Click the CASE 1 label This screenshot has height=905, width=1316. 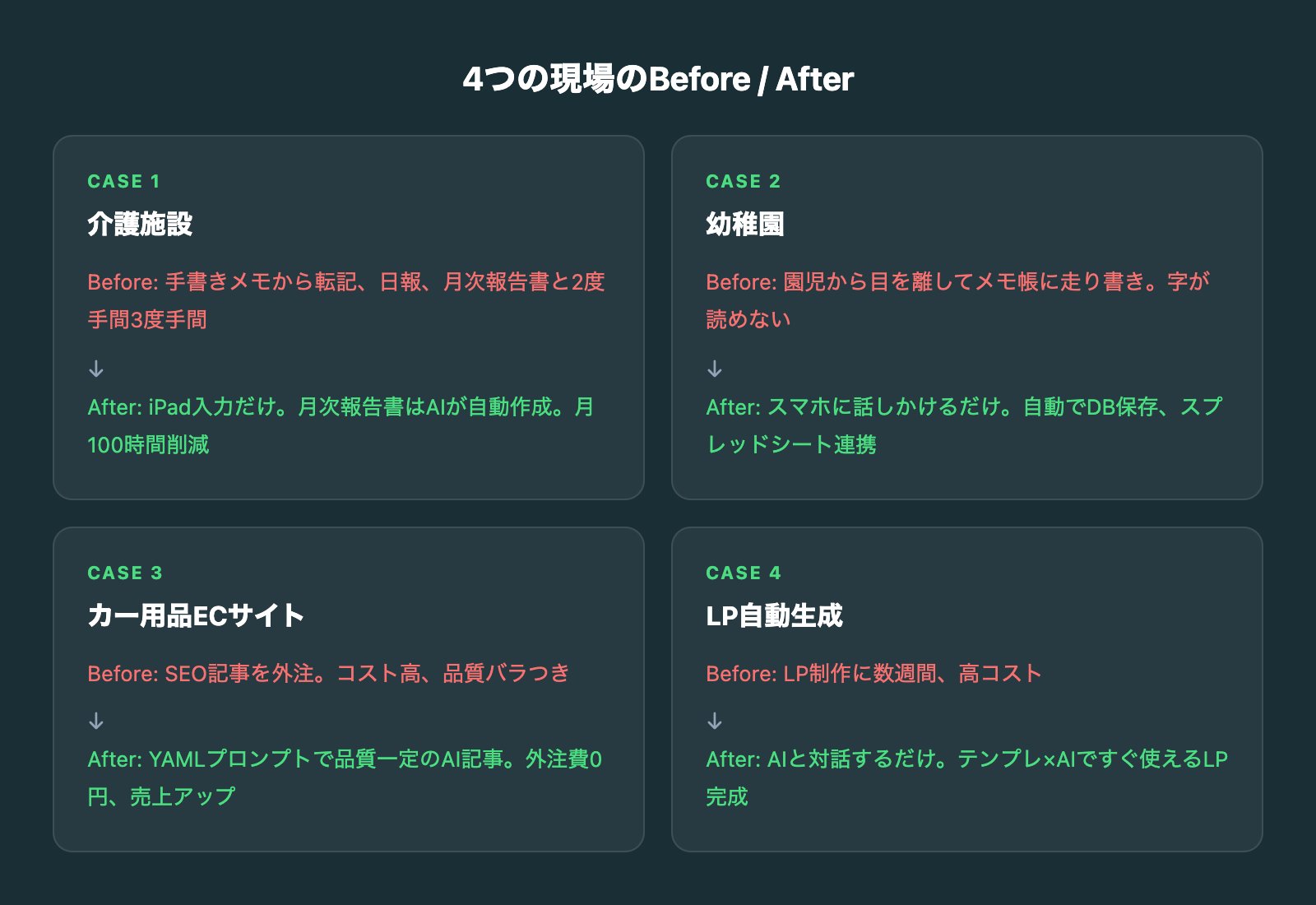(123, 182)
